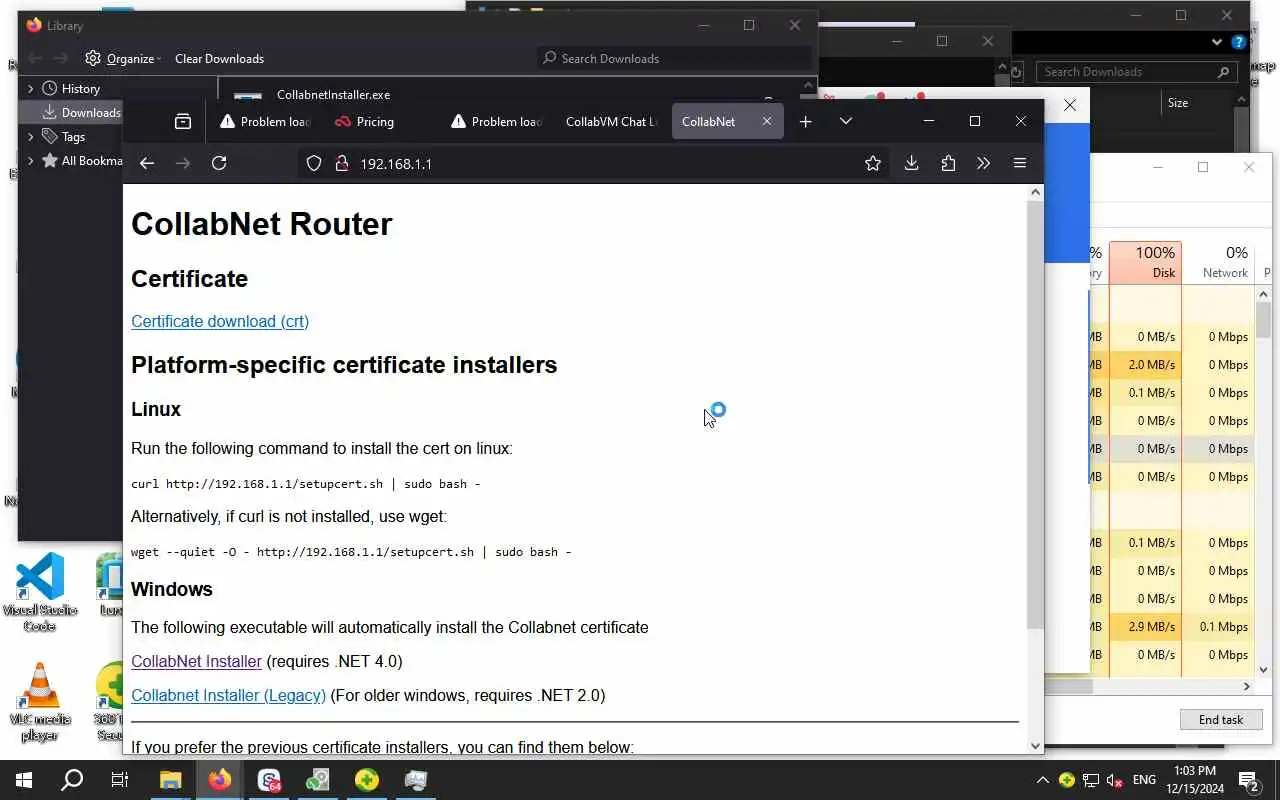Viewport: 1280px width, 800px height.
Task: Click 360 Total Security taskbar icon
Action: [367, 780]
